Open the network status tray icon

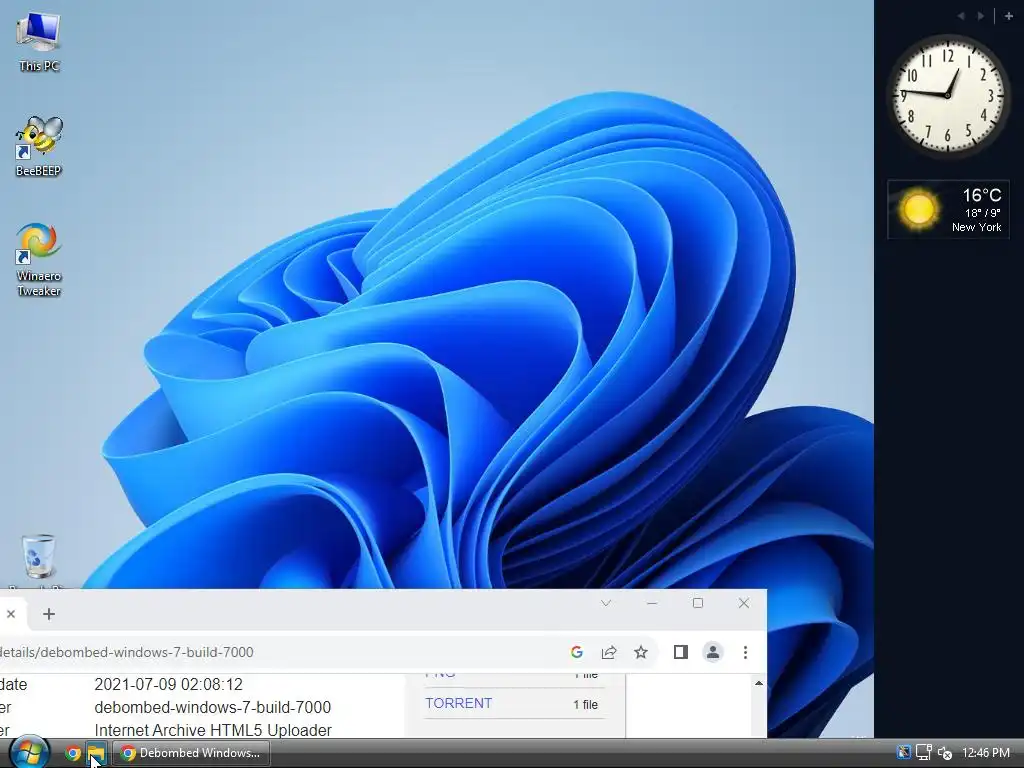(923, 752)
